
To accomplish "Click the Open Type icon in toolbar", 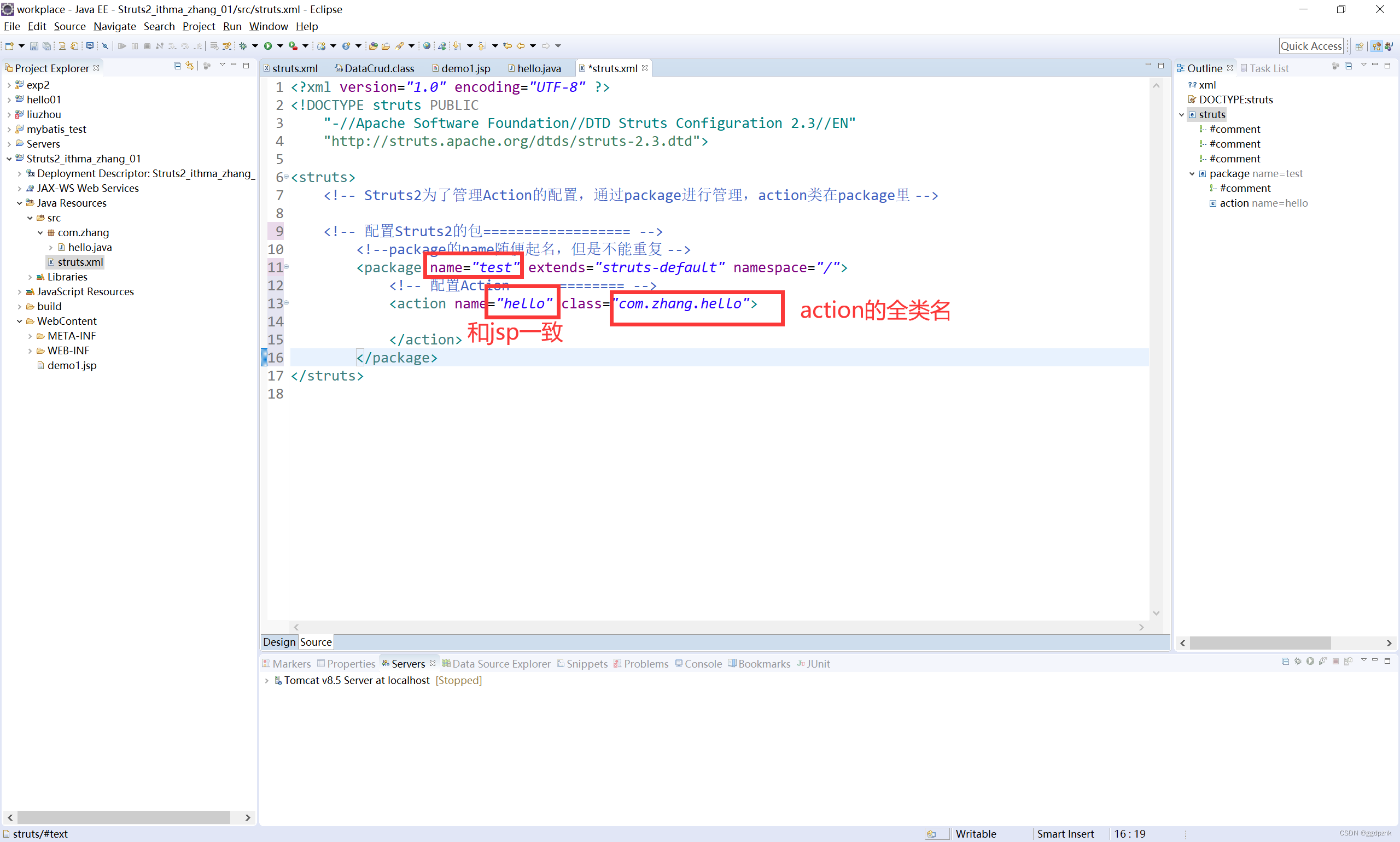I will pos(374,46).
